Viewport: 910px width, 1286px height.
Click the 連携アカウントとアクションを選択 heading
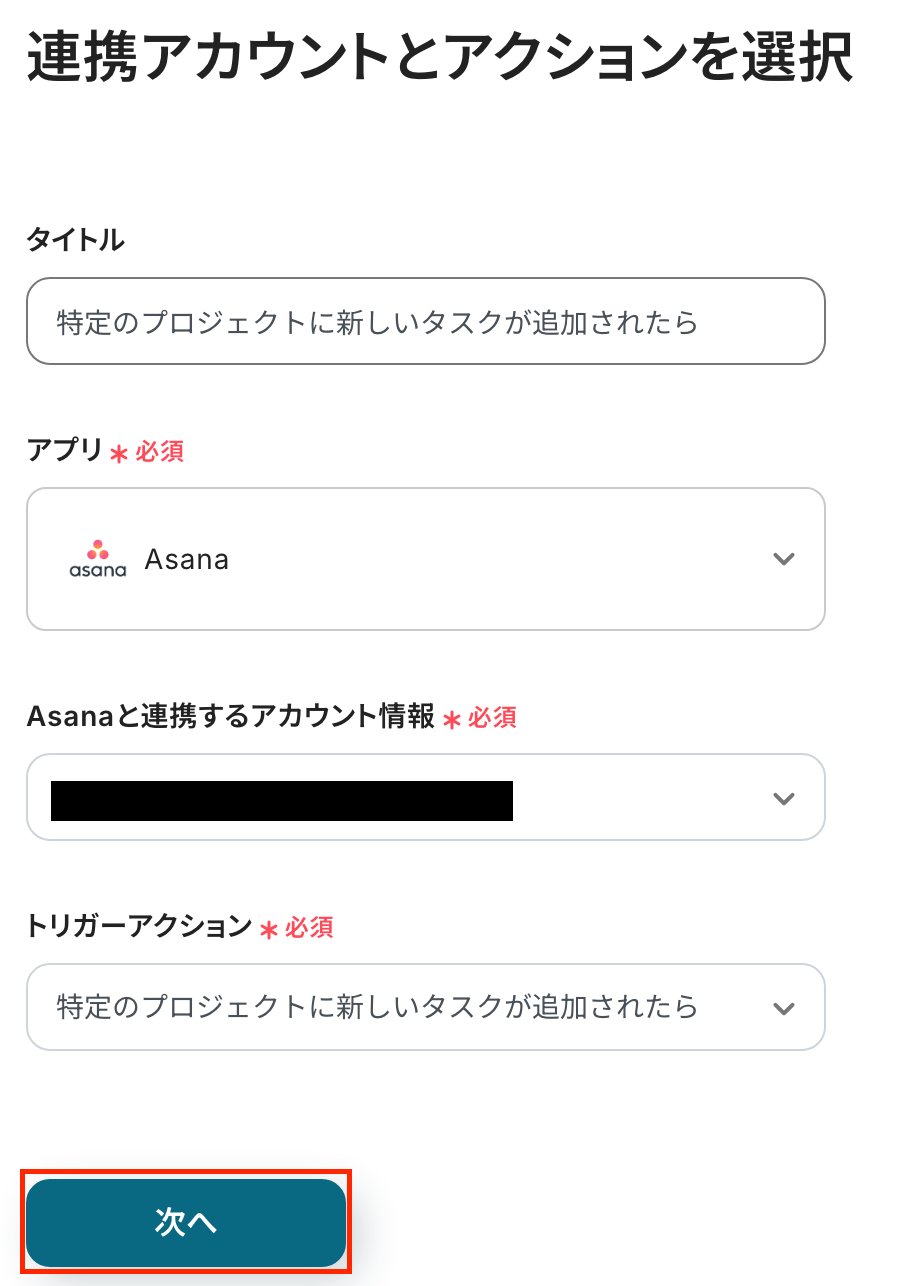(x=440, y=59)
